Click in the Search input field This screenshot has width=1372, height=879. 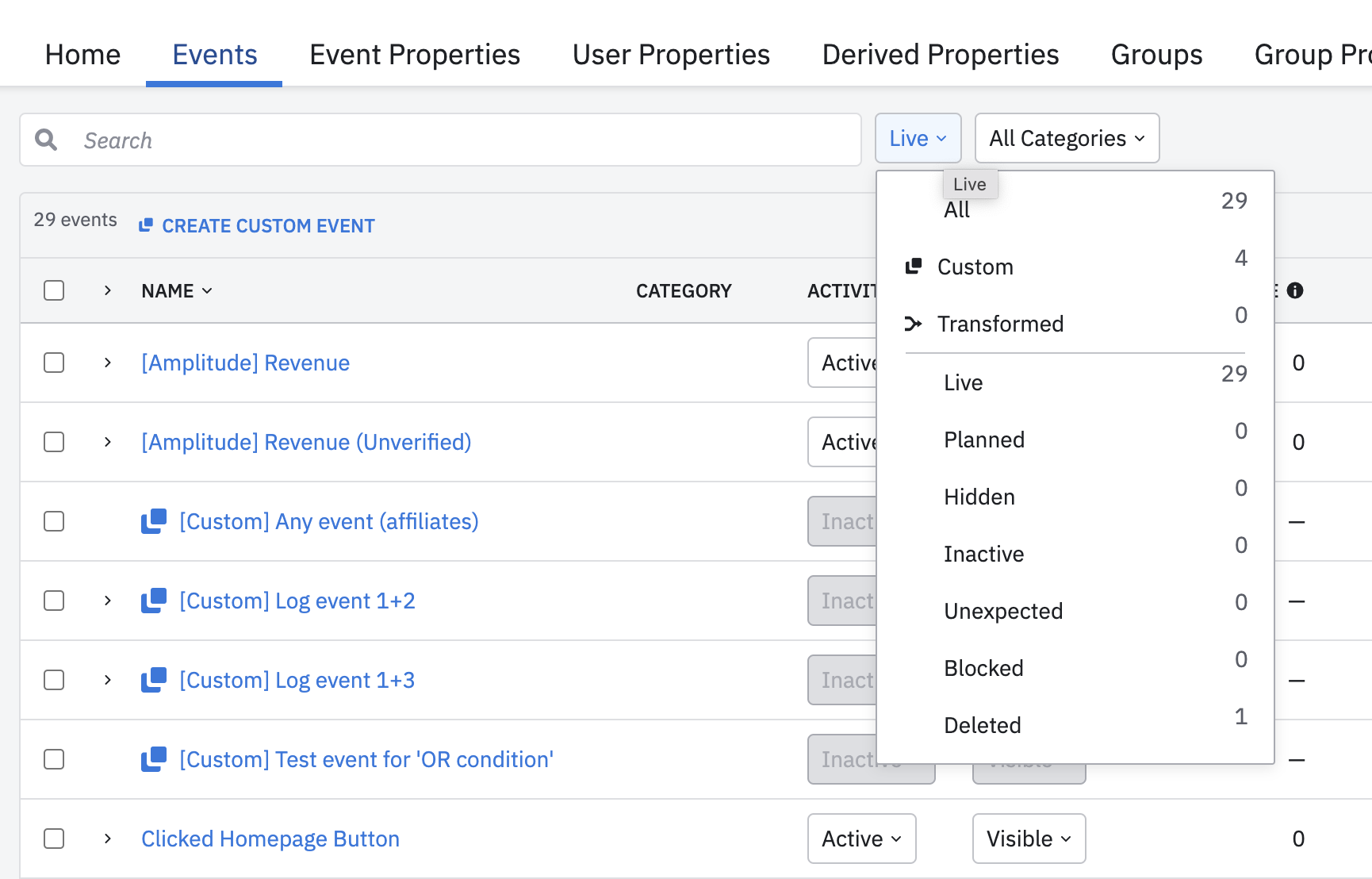point(460,140)
